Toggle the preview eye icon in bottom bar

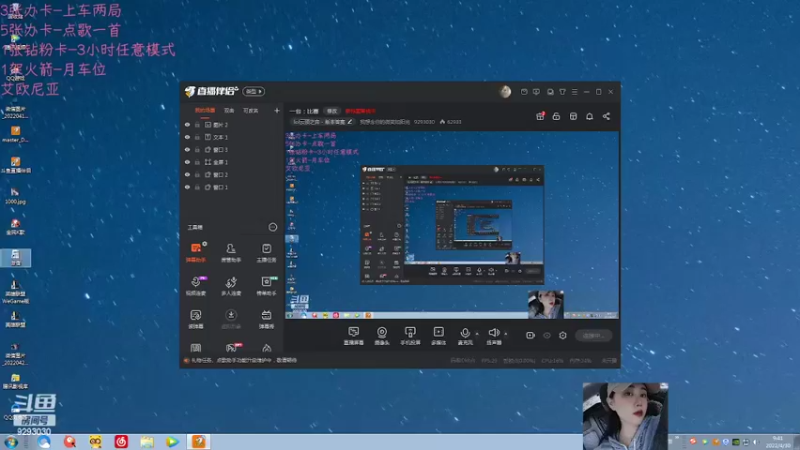click(x=547, y=335)
